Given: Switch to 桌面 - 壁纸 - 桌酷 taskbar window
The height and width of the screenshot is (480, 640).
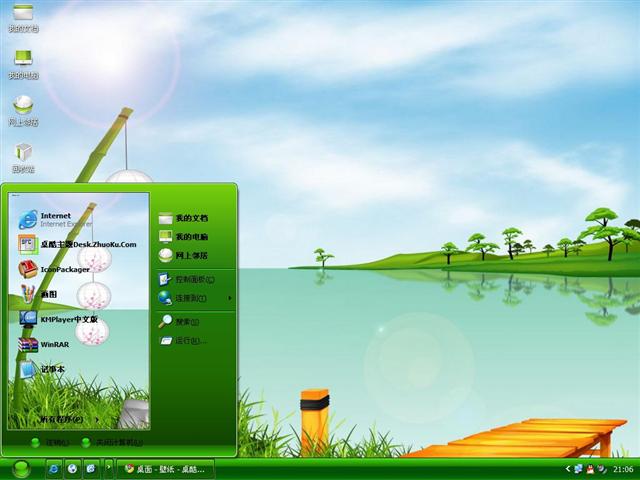Looking at the screenshot, I should click(x=165, y=469).
